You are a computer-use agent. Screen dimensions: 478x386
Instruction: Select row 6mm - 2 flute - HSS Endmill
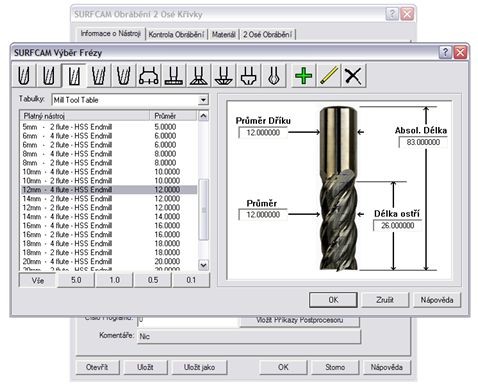coord(109,145)
